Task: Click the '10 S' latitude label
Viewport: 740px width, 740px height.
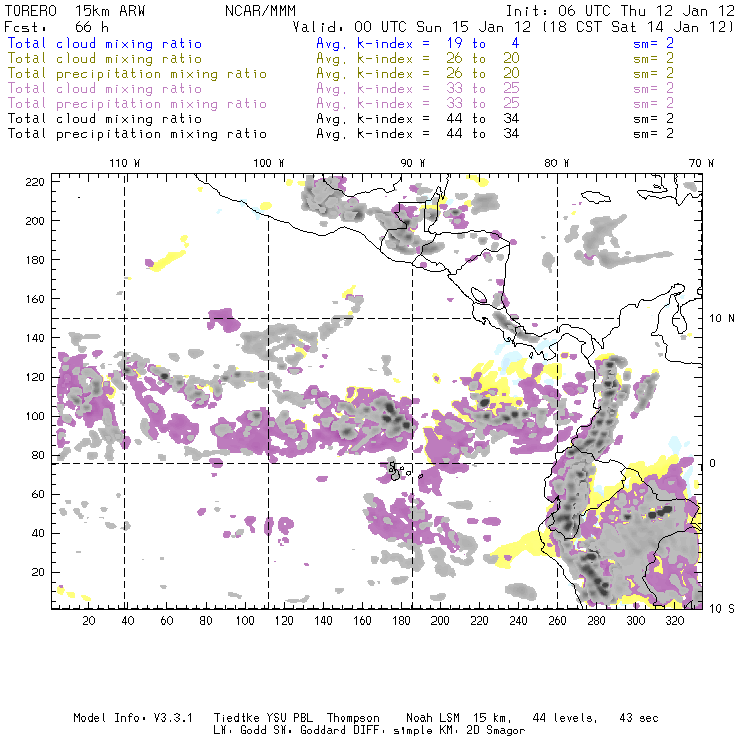Action: pyautogui.click(x=722, y=609)
